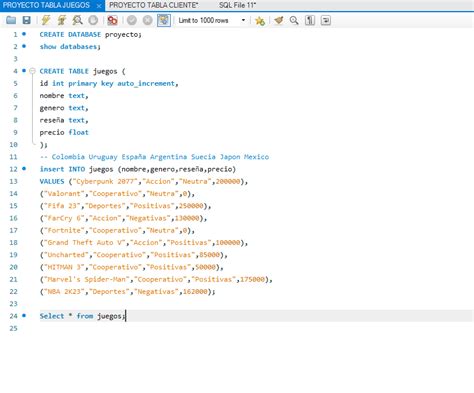Click the genero text column line
The image size is (474, 393).
coord(64,108)
